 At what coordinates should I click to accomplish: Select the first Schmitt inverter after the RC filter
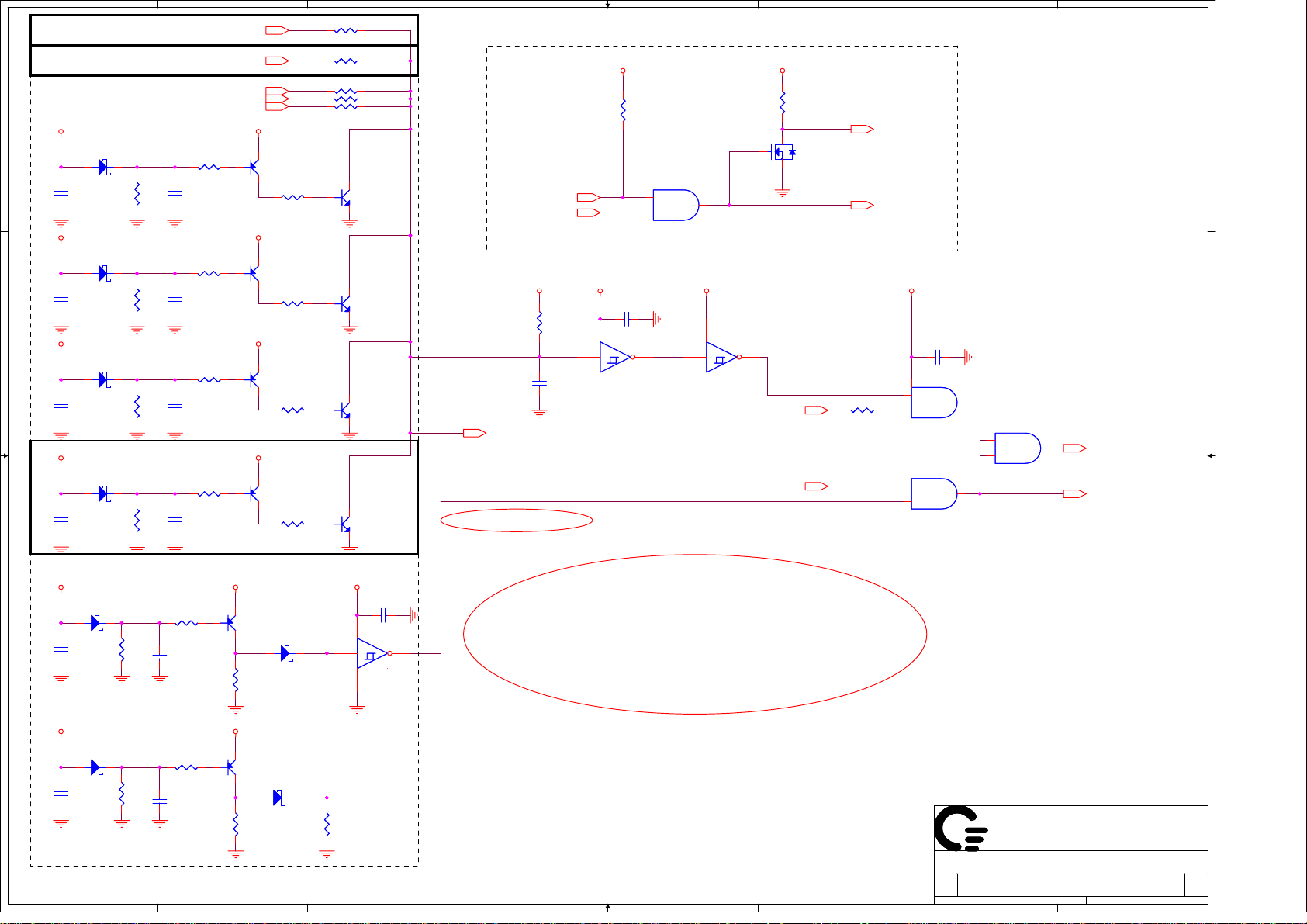pyautogui.click(x=616, y=357)
